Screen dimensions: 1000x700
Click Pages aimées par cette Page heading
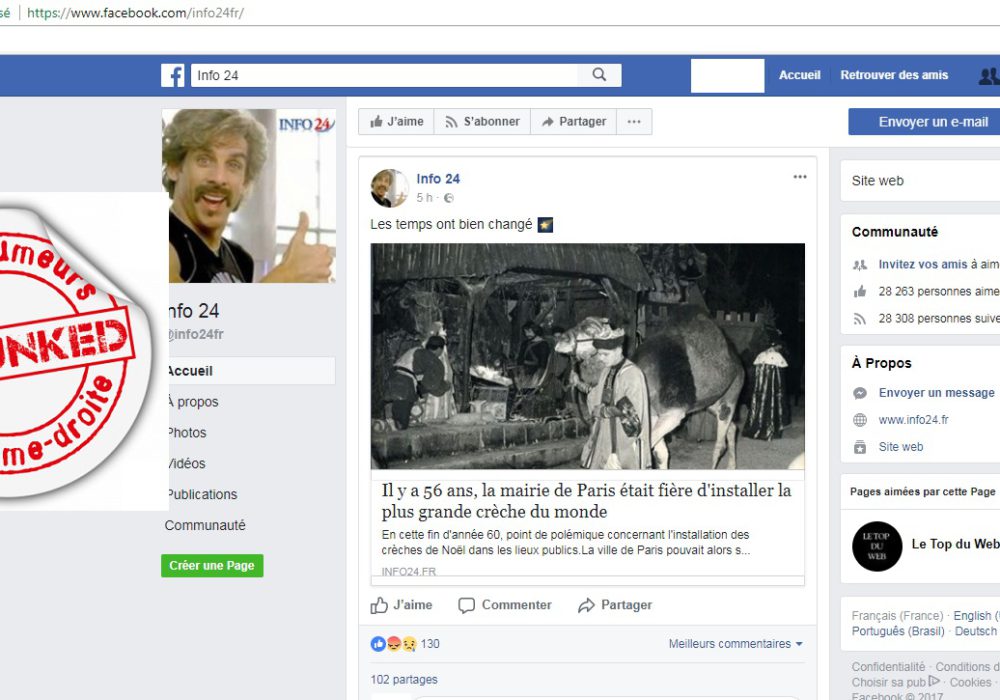coord(922,492)
